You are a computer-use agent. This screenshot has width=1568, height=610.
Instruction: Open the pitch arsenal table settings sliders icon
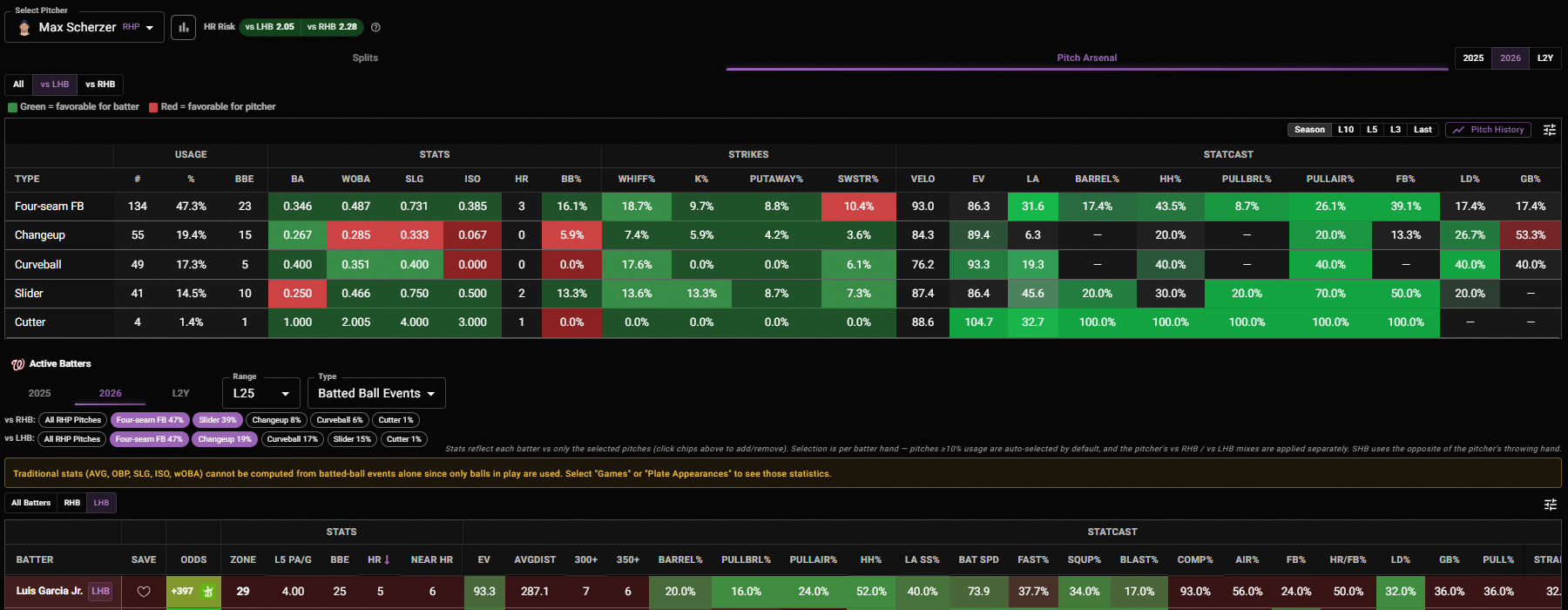pos(1550,130)
